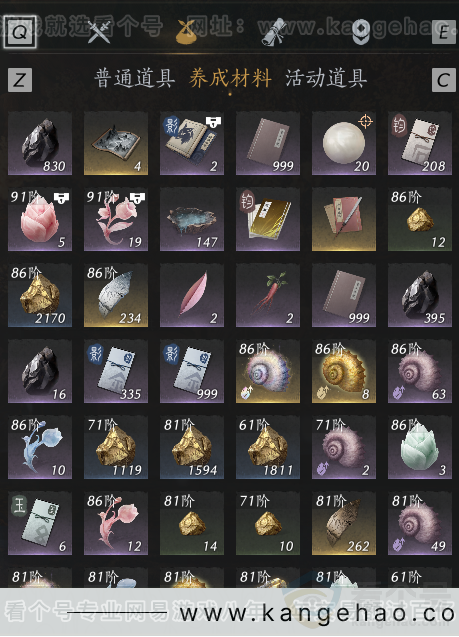Image resolution: width=459 pixels, height=637 pixels.
Task: Select the 86阶 green jade lotus item
Action: [x=420, y=447]
